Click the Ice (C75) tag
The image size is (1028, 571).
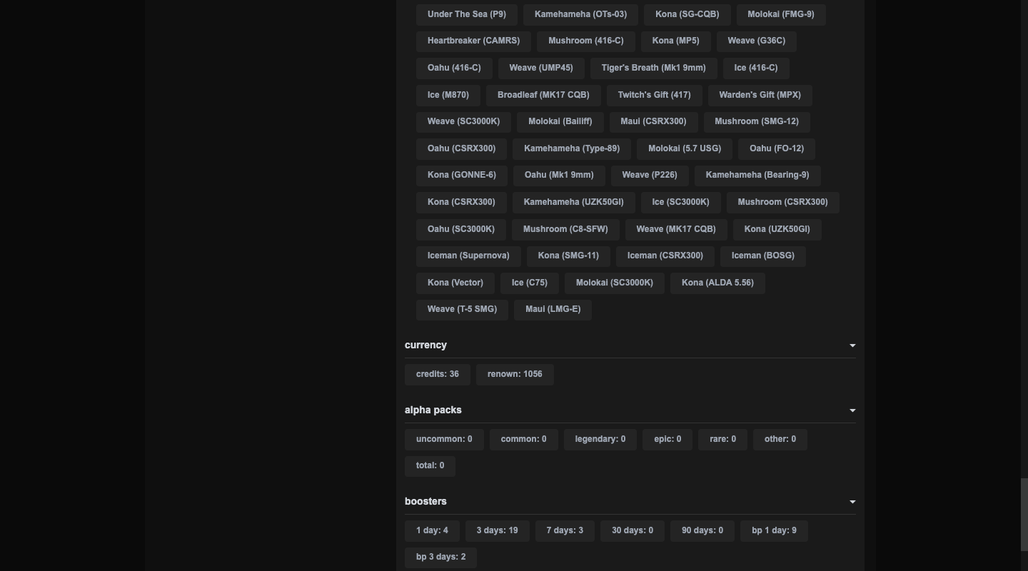click(530, 283)
